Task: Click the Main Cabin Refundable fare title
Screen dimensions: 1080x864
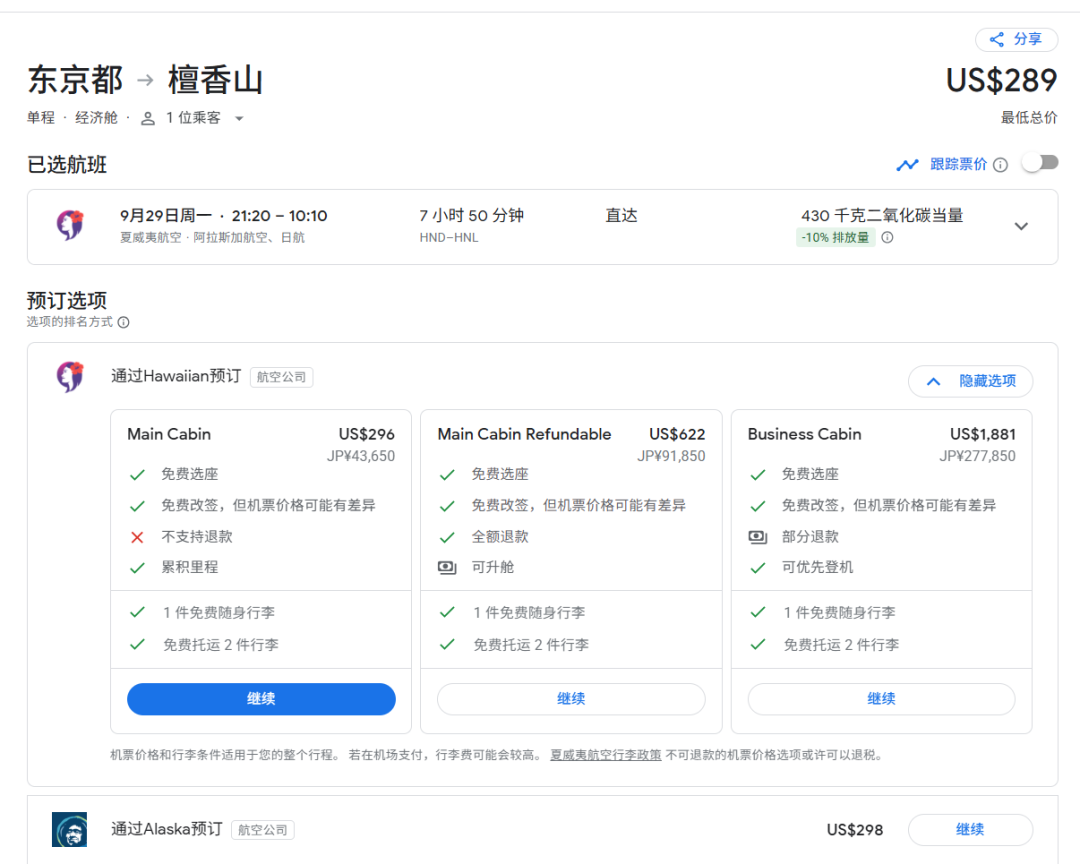Action: (x=524, y=434)
